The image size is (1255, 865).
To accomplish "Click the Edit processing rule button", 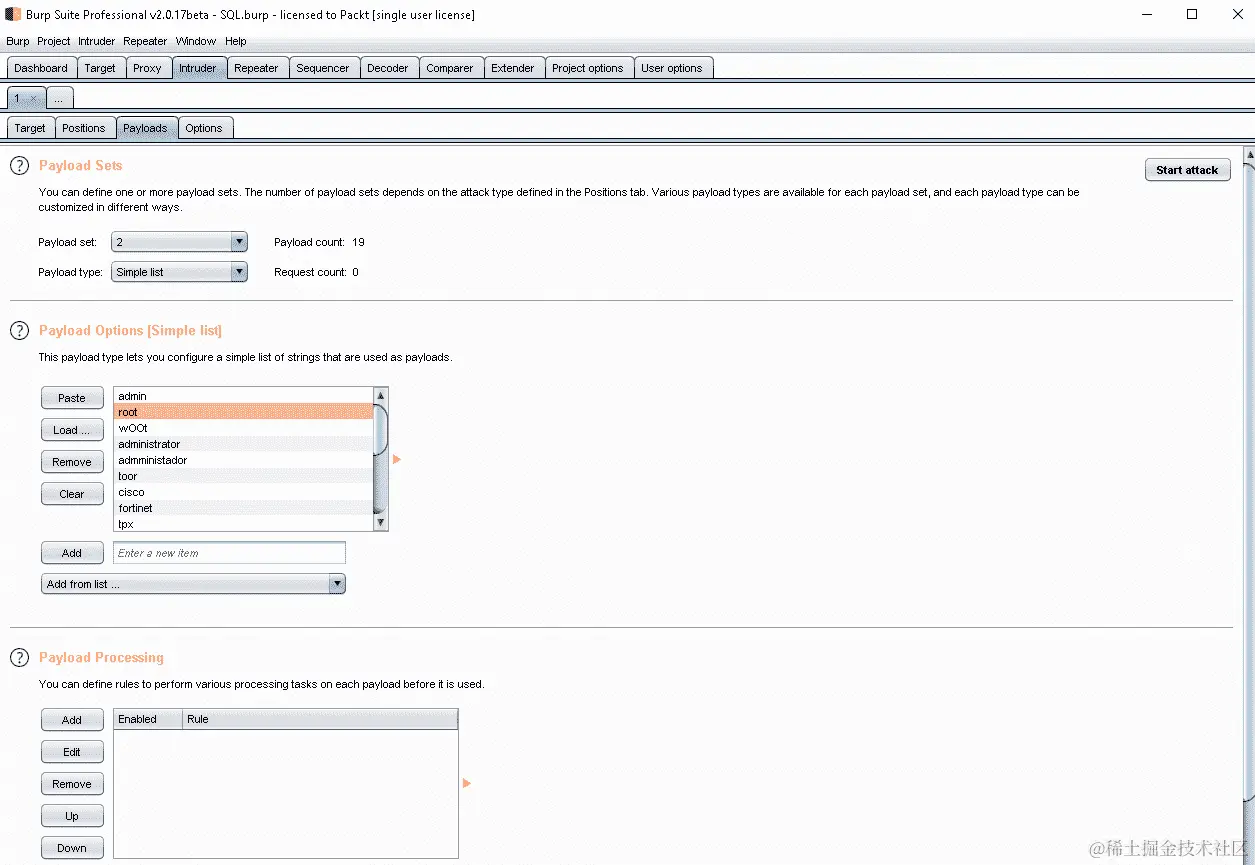I will click(72, 752).
